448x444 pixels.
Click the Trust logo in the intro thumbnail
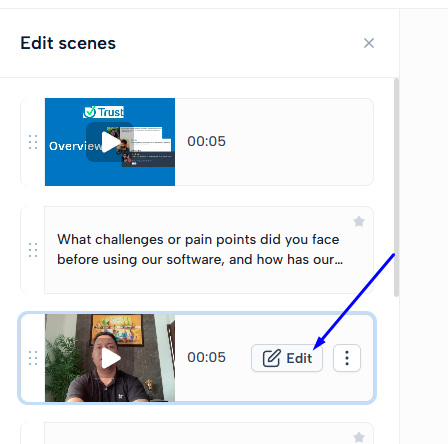[104, 112]
